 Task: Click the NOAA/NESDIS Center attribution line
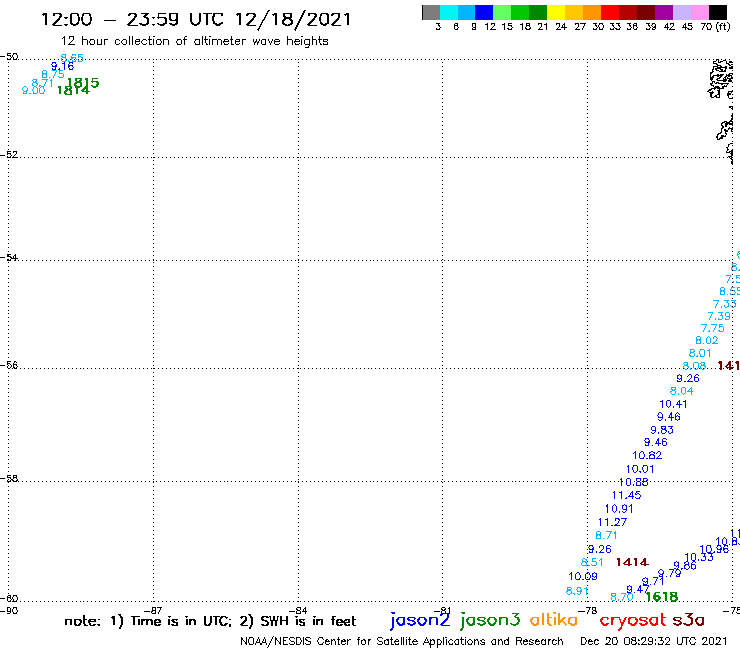point(402,641)
